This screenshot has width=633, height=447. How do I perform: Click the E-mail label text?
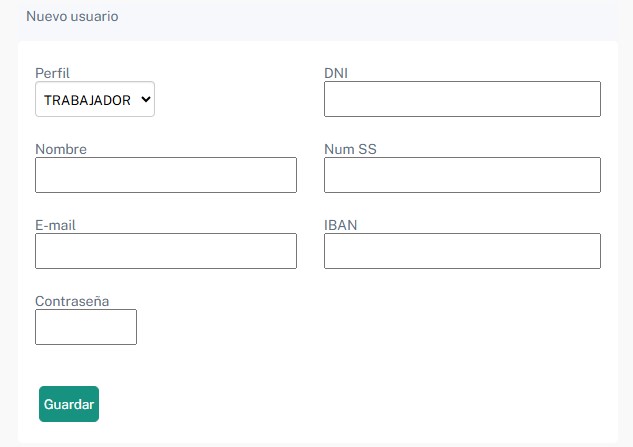(55, 225)
